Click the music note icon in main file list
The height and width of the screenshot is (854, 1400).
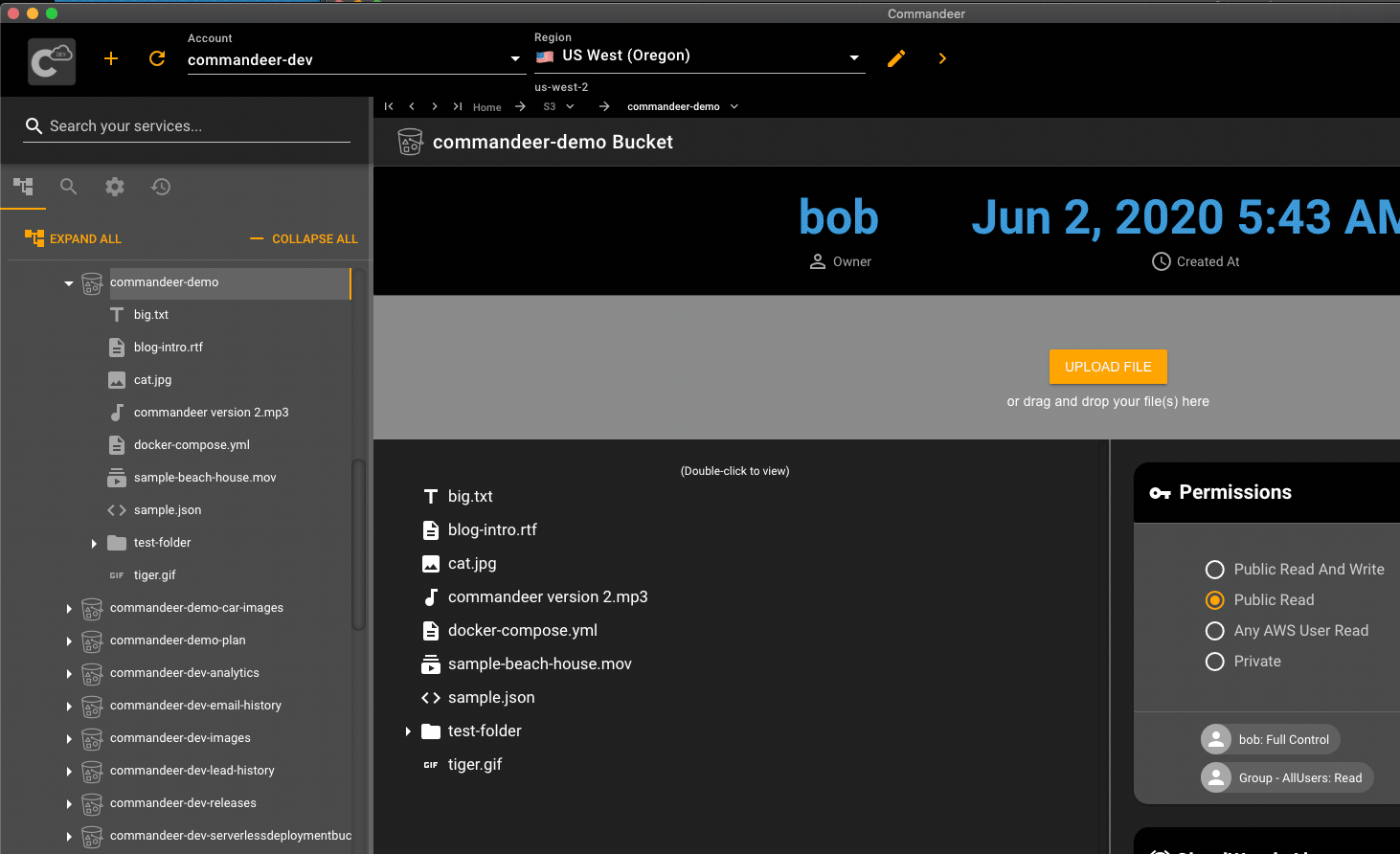click(x=431, y=597)
